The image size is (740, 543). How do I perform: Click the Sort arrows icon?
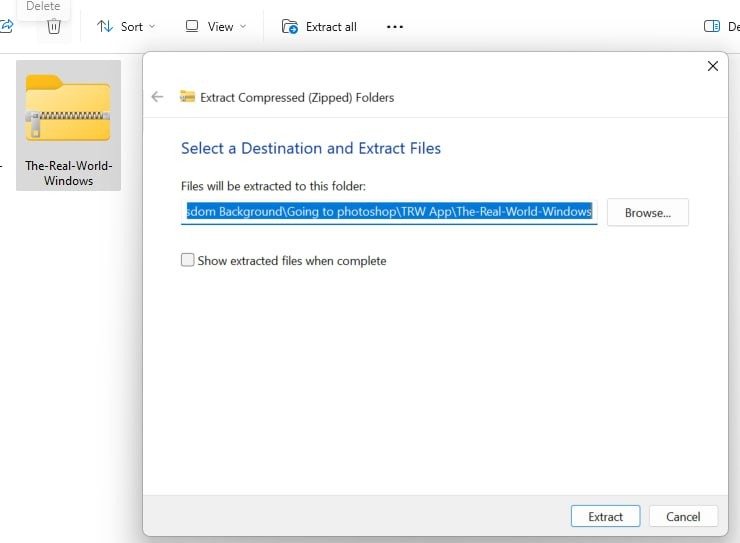(x=105, y=27)
